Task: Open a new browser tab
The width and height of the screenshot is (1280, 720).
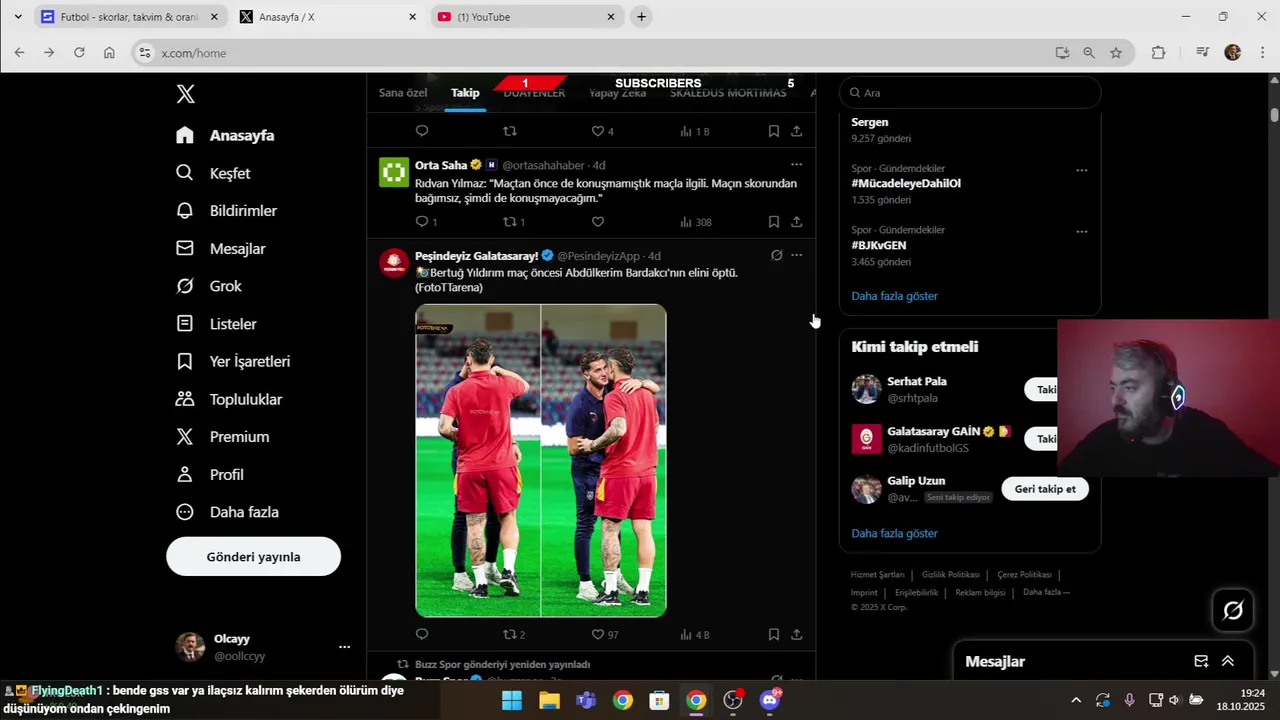Action: click(641, 17)
